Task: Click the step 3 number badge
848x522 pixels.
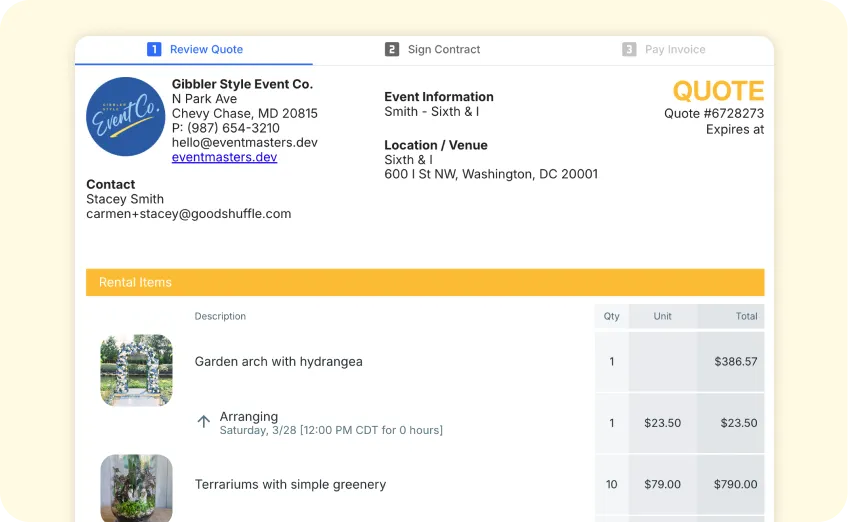Action: [629, 49]
